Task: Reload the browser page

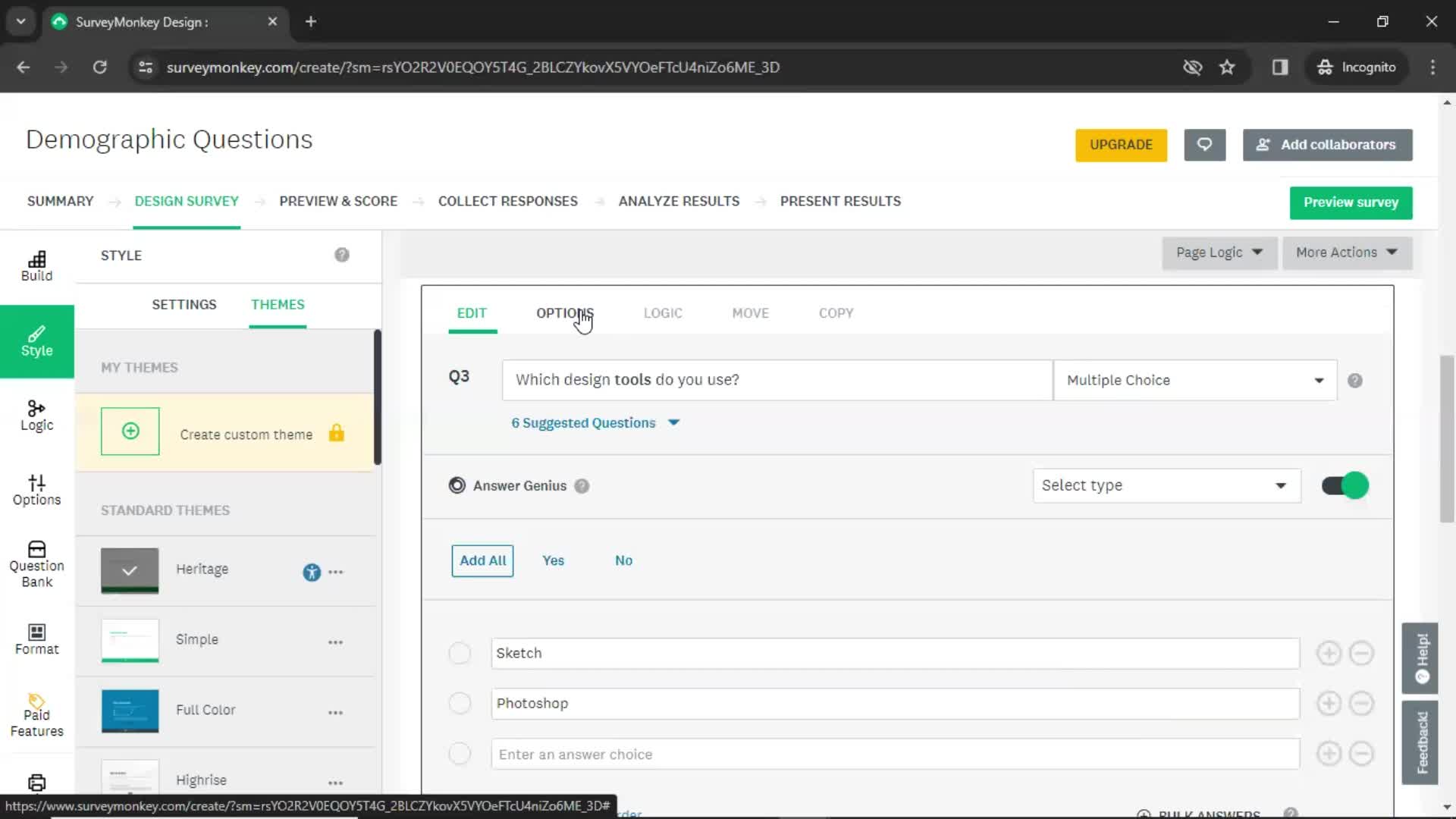Action: (99, 67)
